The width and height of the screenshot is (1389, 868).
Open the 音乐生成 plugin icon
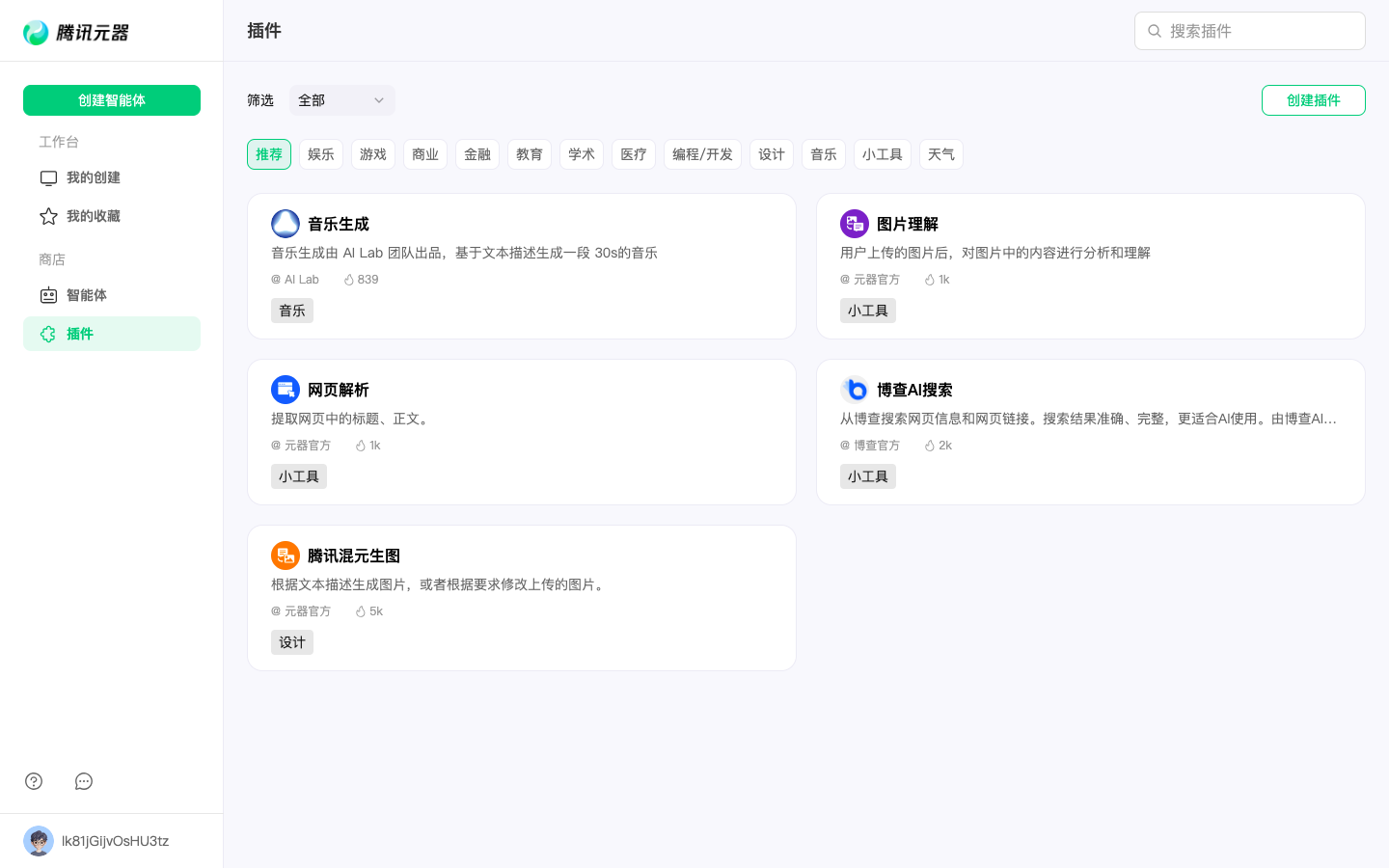click(286, 224)
